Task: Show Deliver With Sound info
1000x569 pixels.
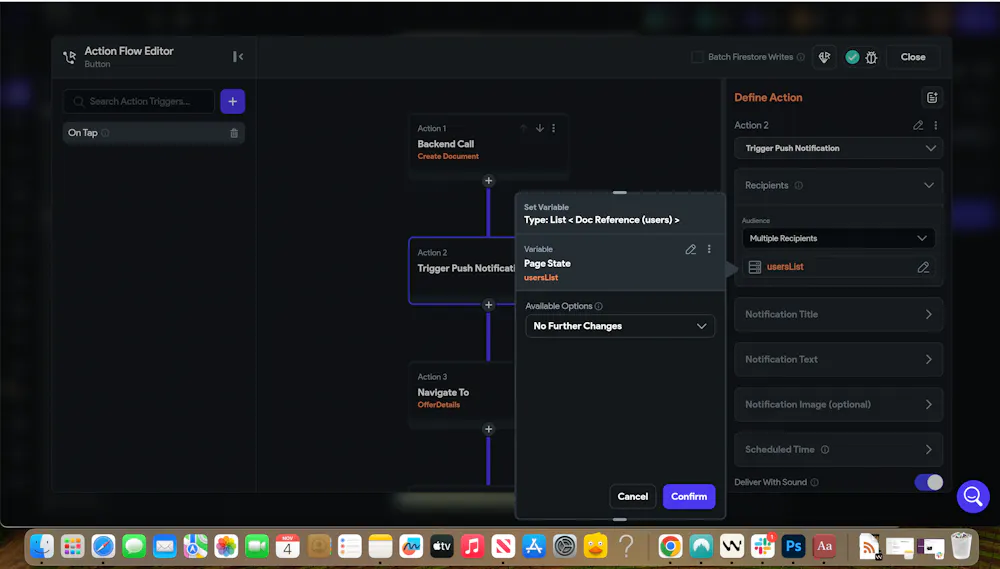Action: [814, 482]
